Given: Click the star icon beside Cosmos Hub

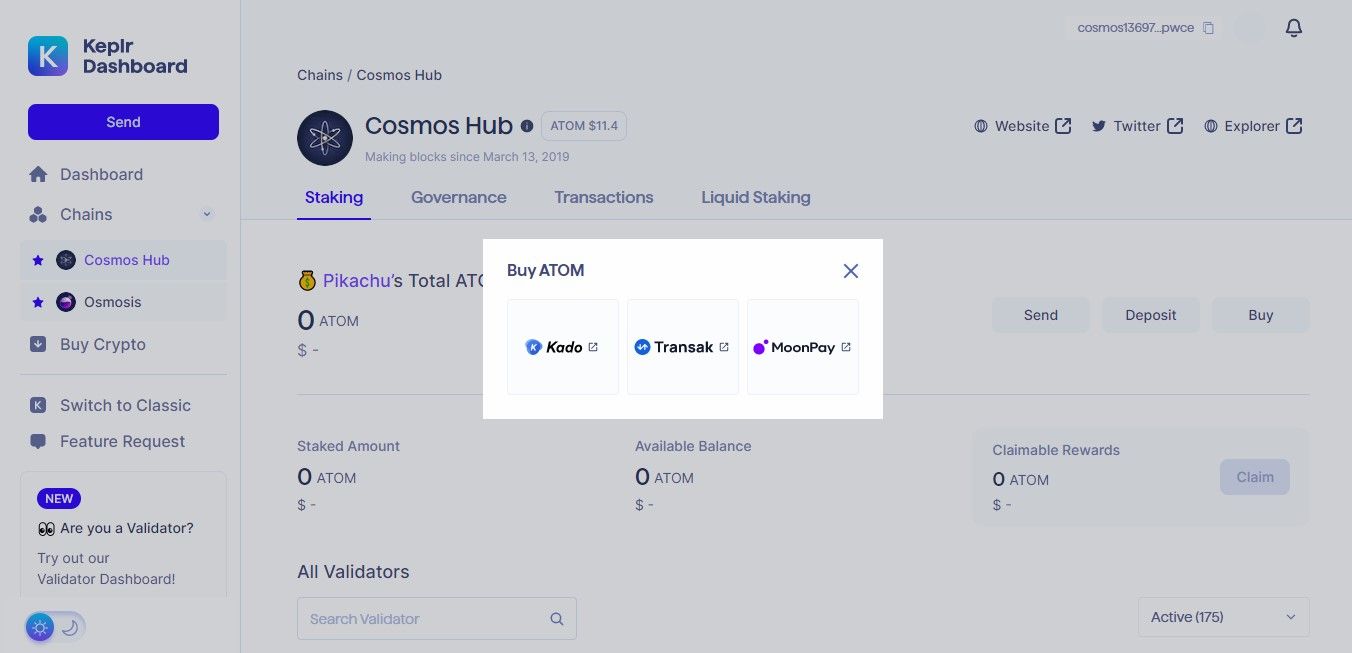Looking at the screenshot, I should coord(38,260).
